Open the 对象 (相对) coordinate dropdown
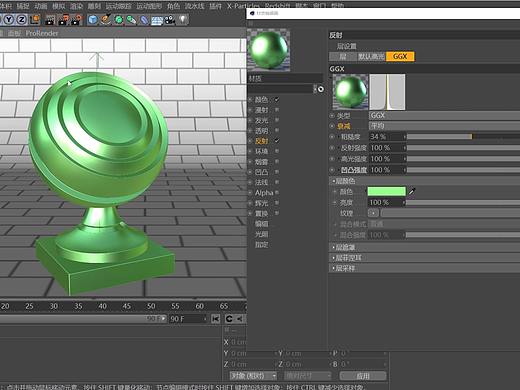The image size is (520, 390). [253, 376]
